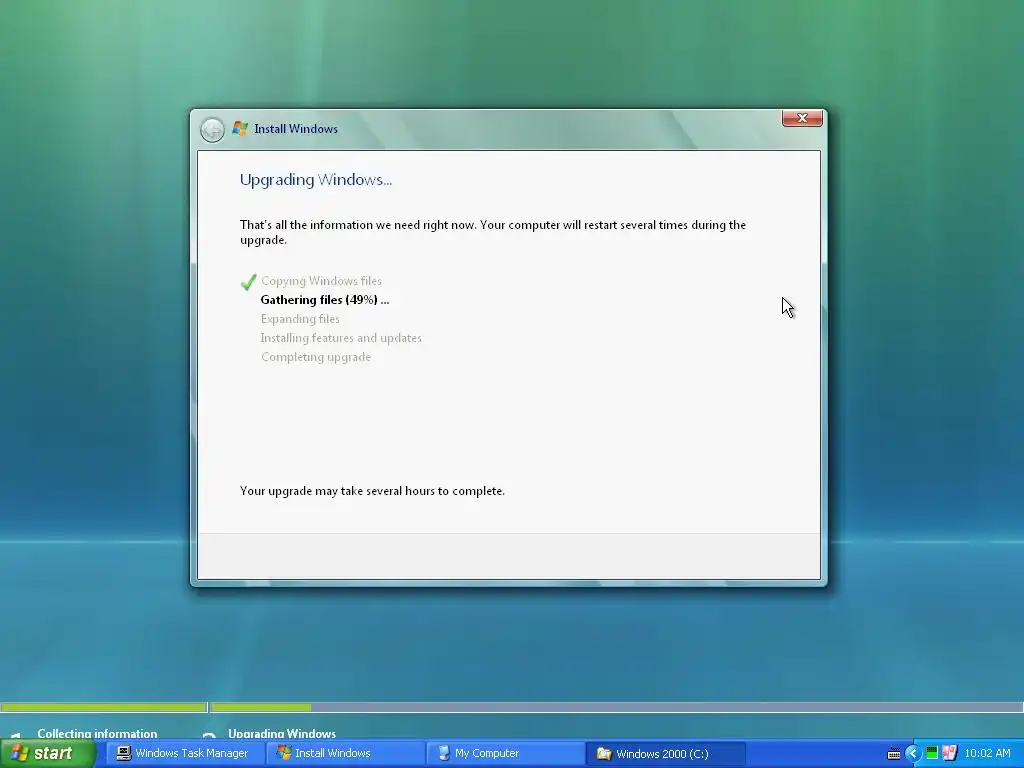
Task: Click the 'Expanding files' step
Action: click(x=300, y=319)
